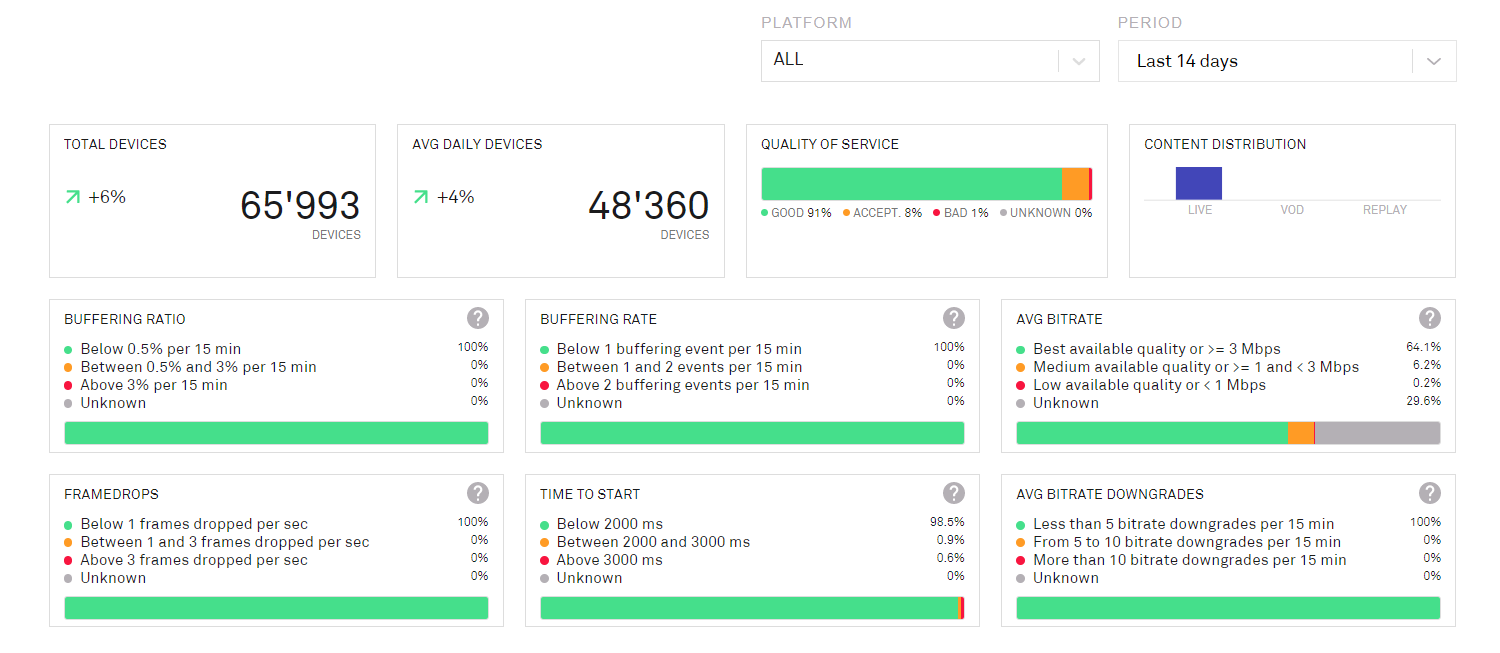Click the BAD 1% legend item
This screenshot has width=1500, height=653.
coord(961,213)
